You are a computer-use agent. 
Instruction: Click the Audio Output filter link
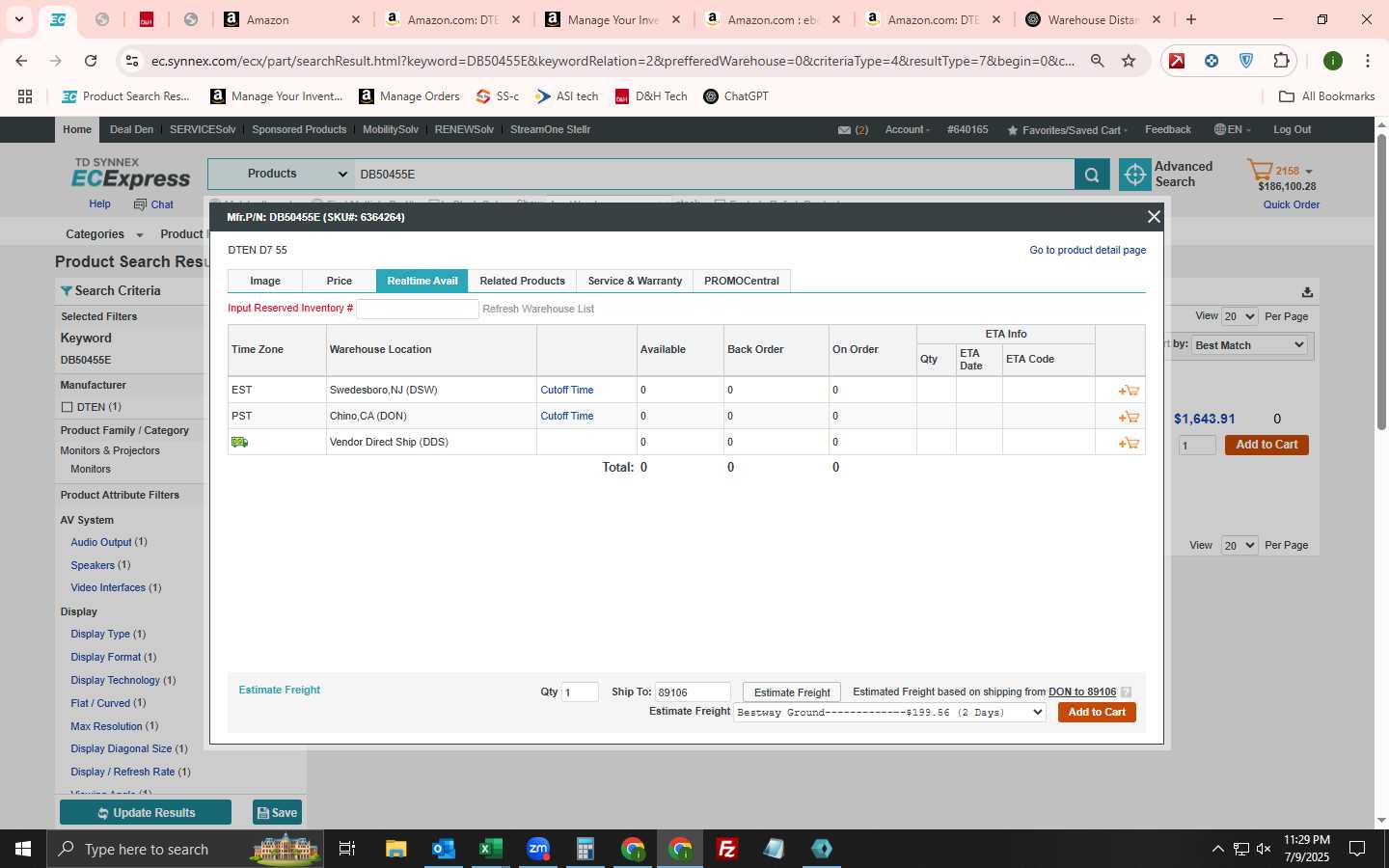[101, 543]
